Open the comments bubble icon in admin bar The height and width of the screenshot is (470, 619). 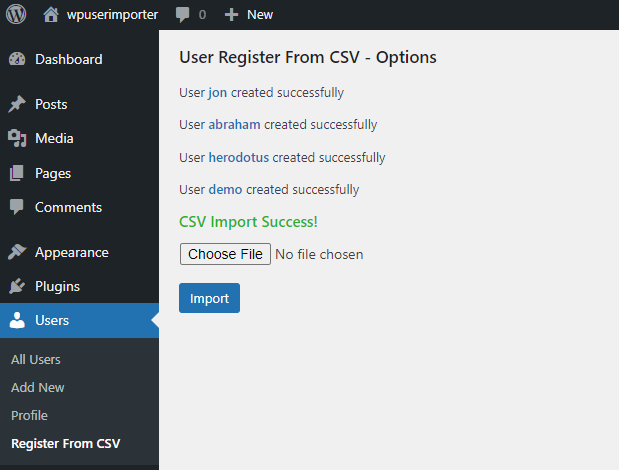coord(183,14)
